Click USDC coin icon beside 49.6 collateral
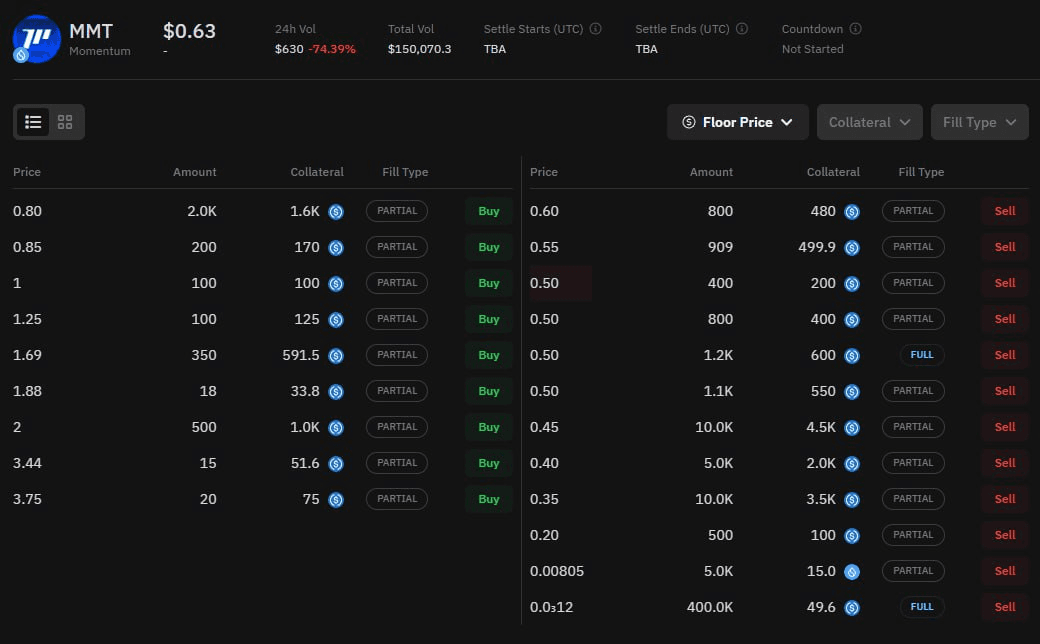Screen dimensions: 1040x644 coord(852,608)
